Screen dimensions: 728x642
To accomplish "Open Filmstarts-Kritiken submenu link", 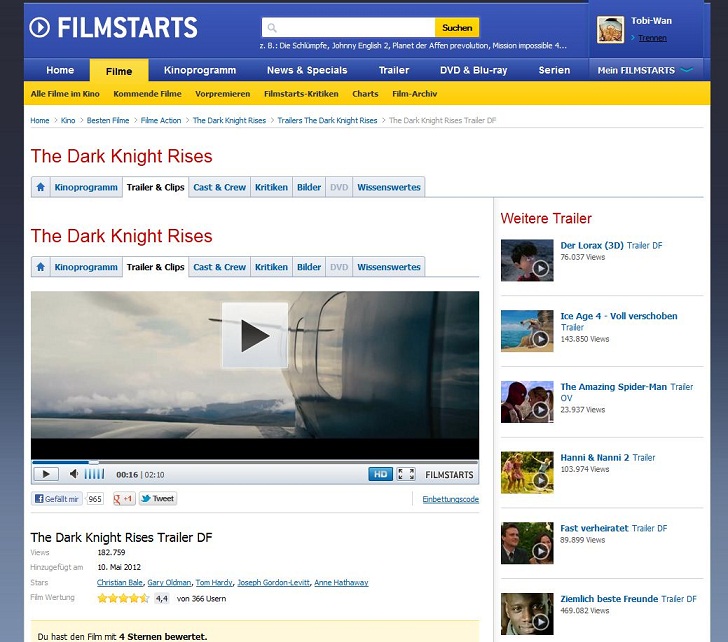I will [x=301, y=94].
